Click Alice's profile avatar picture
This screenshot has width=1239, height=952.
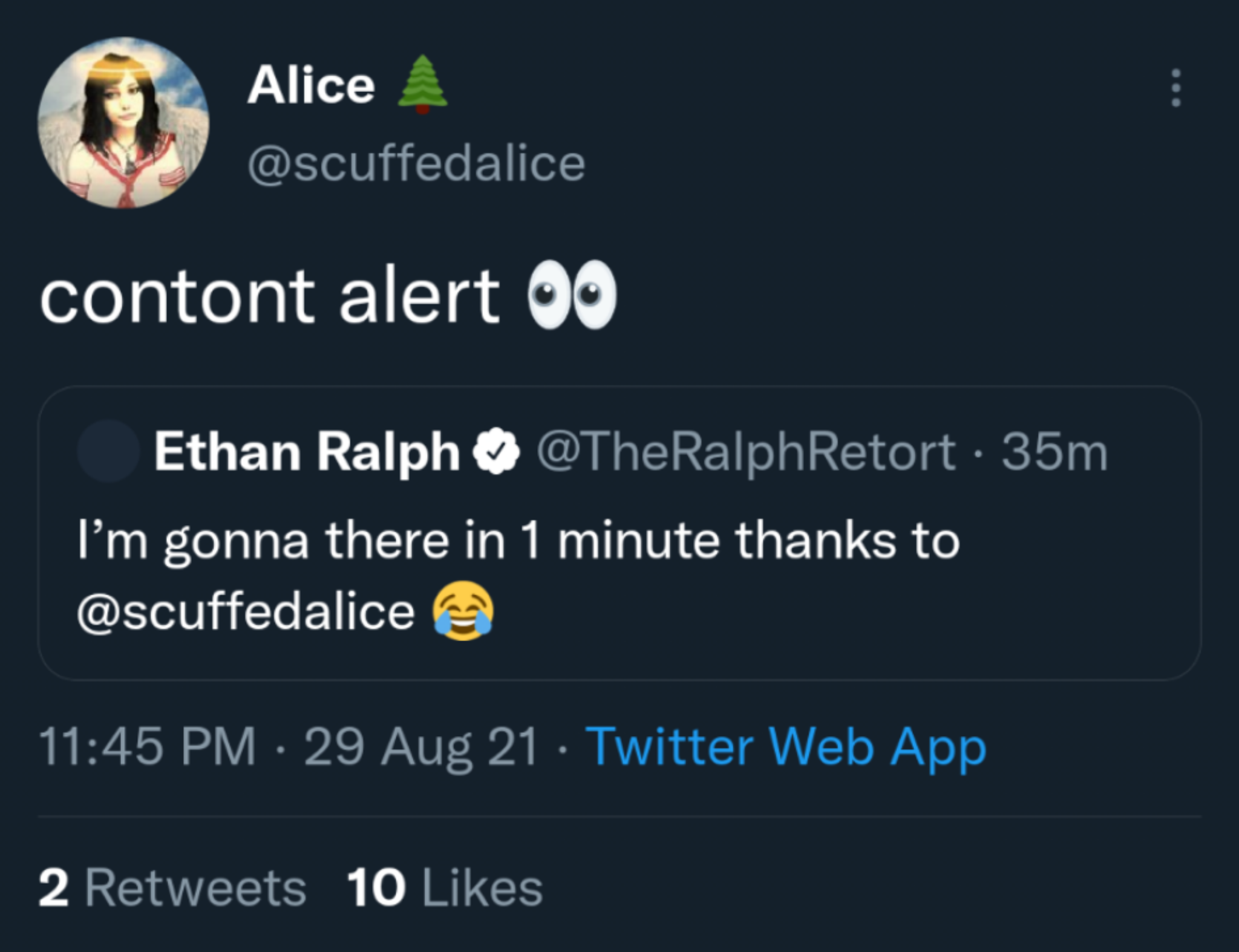pos(123,122)
